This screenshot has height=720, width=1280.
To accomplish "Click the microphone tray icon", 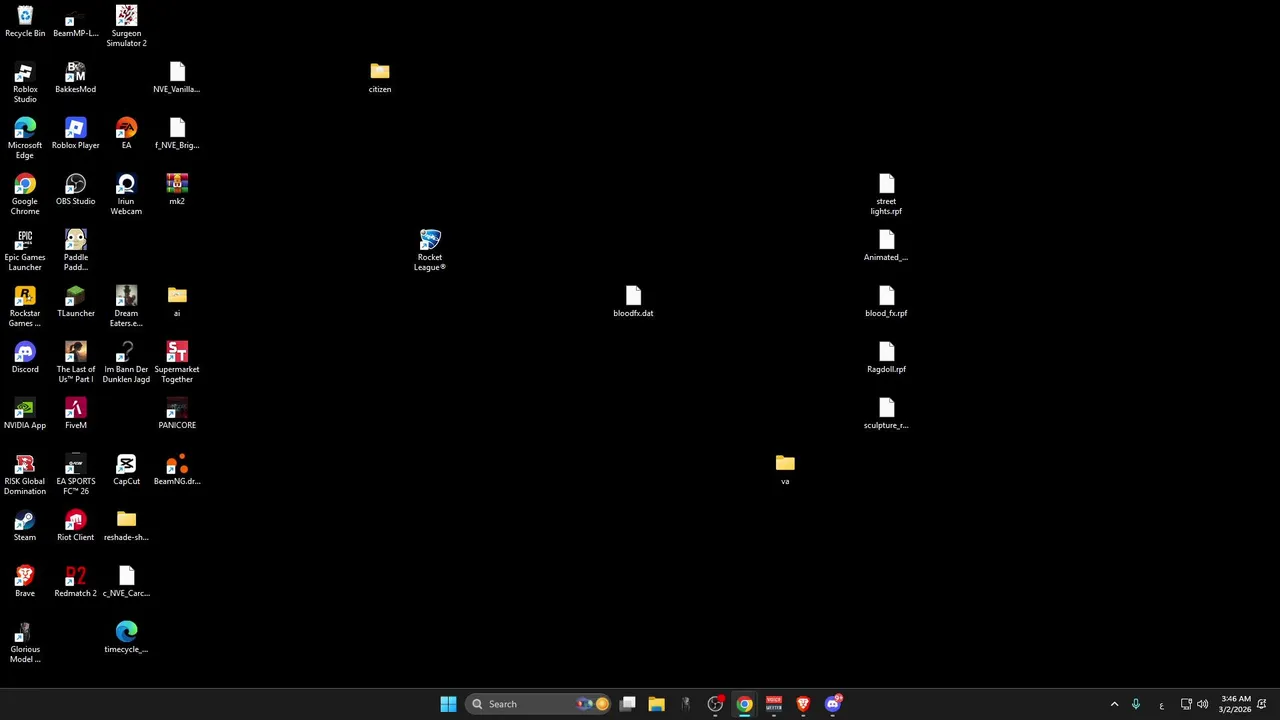I will [1136, 704].
